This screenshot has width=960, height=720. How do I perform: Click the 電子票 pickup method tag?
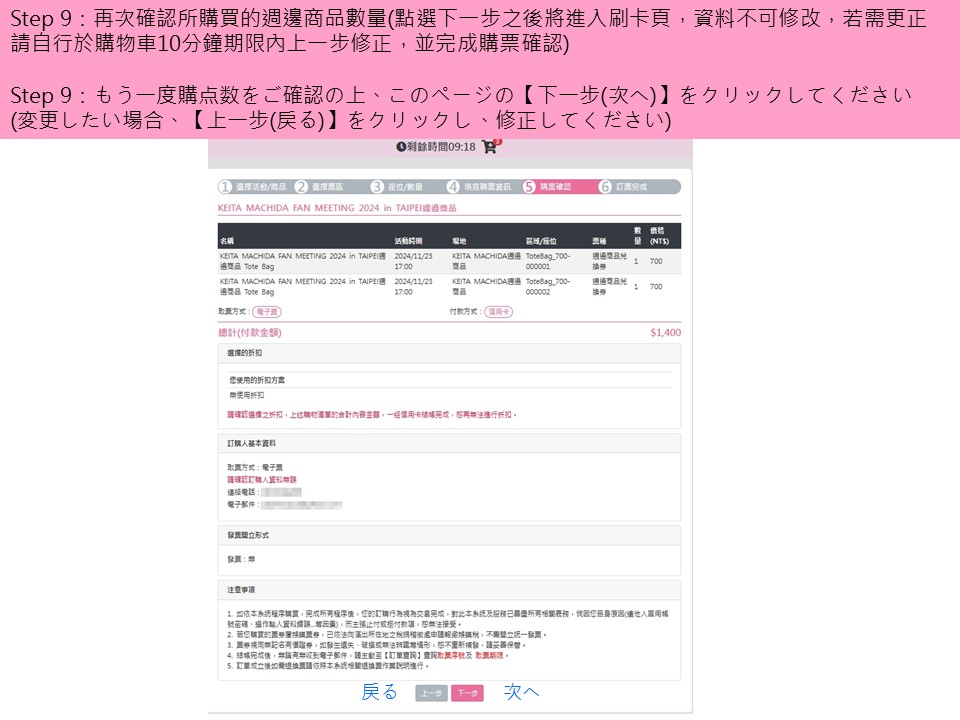(266, 312)
